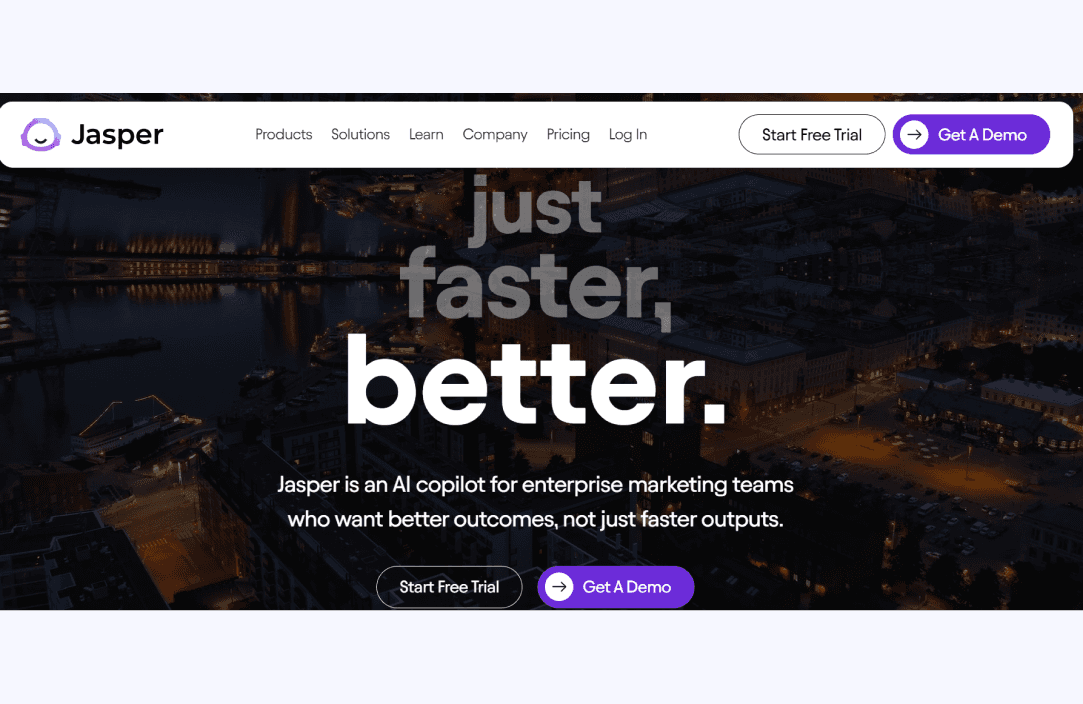Expand the Company menu item
Viewport: 1083px width, 704px height.
click(495, 135)
